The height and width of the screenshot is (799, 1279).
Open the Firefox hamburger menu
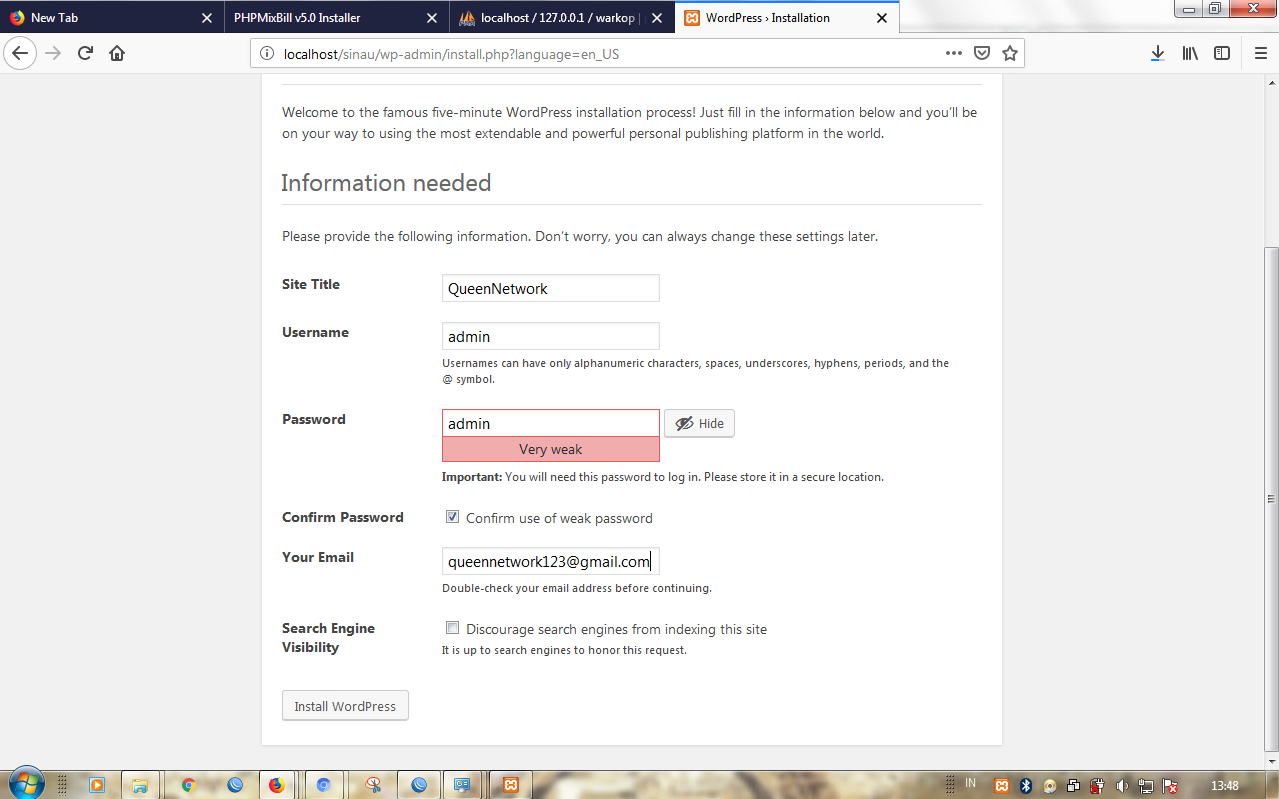click(1260, 53)
